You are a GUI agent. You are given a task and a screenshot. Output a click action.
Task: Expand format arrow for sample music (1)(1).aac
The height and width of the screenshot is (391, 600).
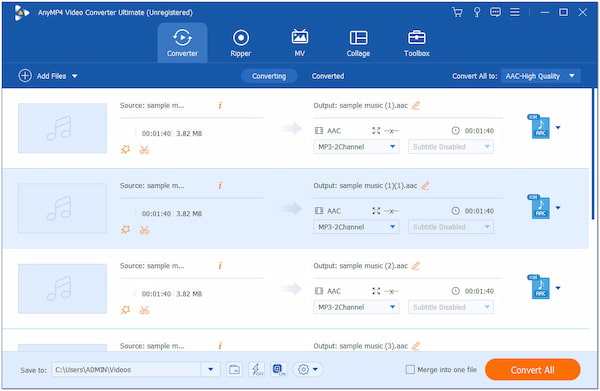click(x=558, y=208)
